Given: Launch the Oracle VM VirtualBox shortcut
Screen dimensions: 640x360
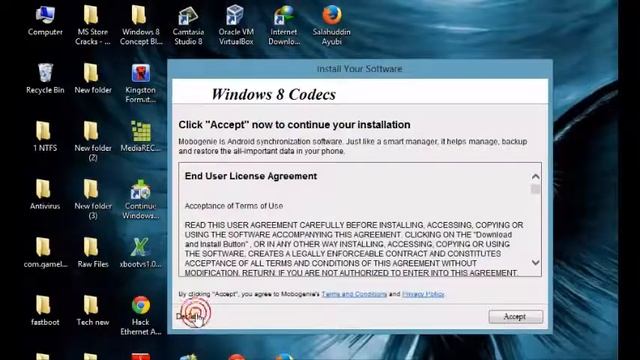Looking at the screenshot, I should [236, 25].
